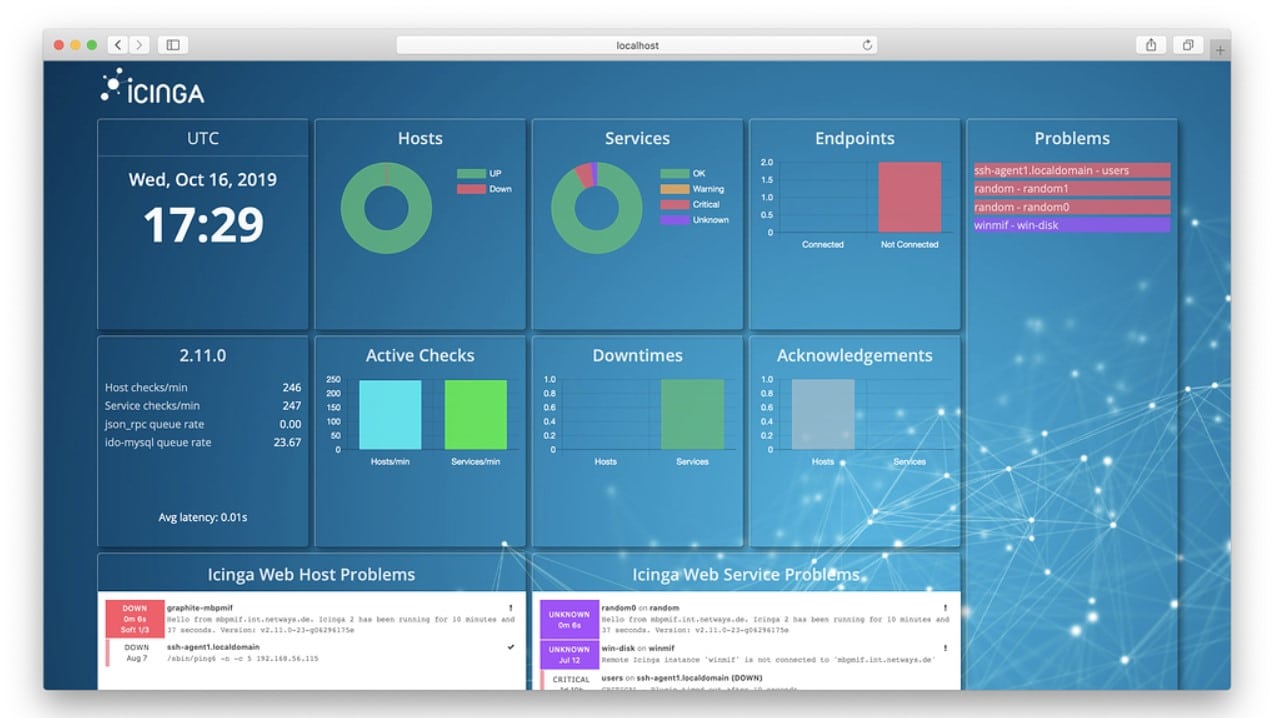1272x718 pixels.
Task: Click the "Active Checks" panel title
Action: tap(420, 356)
